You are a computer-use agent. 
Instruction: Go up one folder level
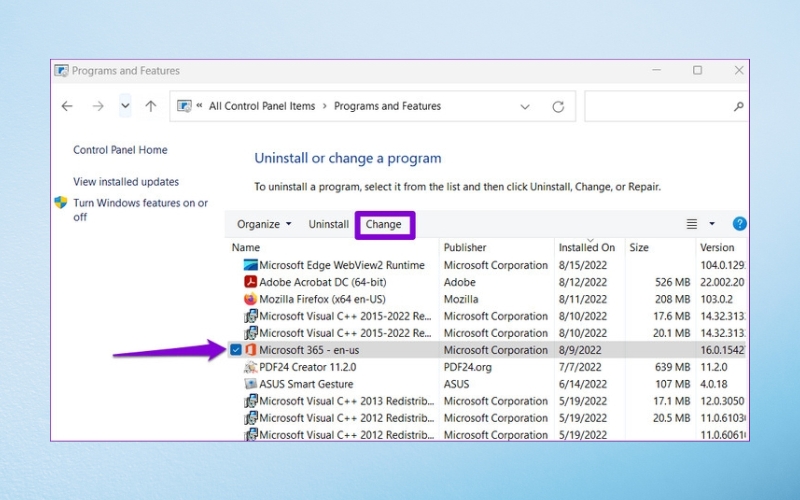151,106
